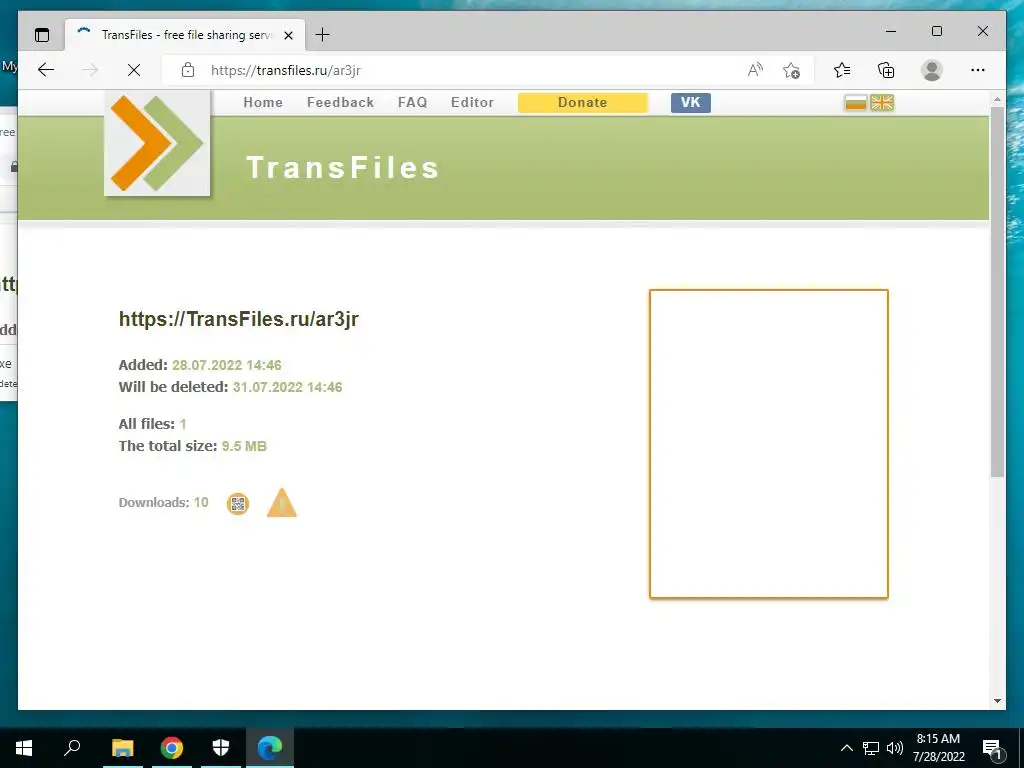Open network status tray icon
The height and width of the screenshot is (768, 1024).
[x=871, y=748]
